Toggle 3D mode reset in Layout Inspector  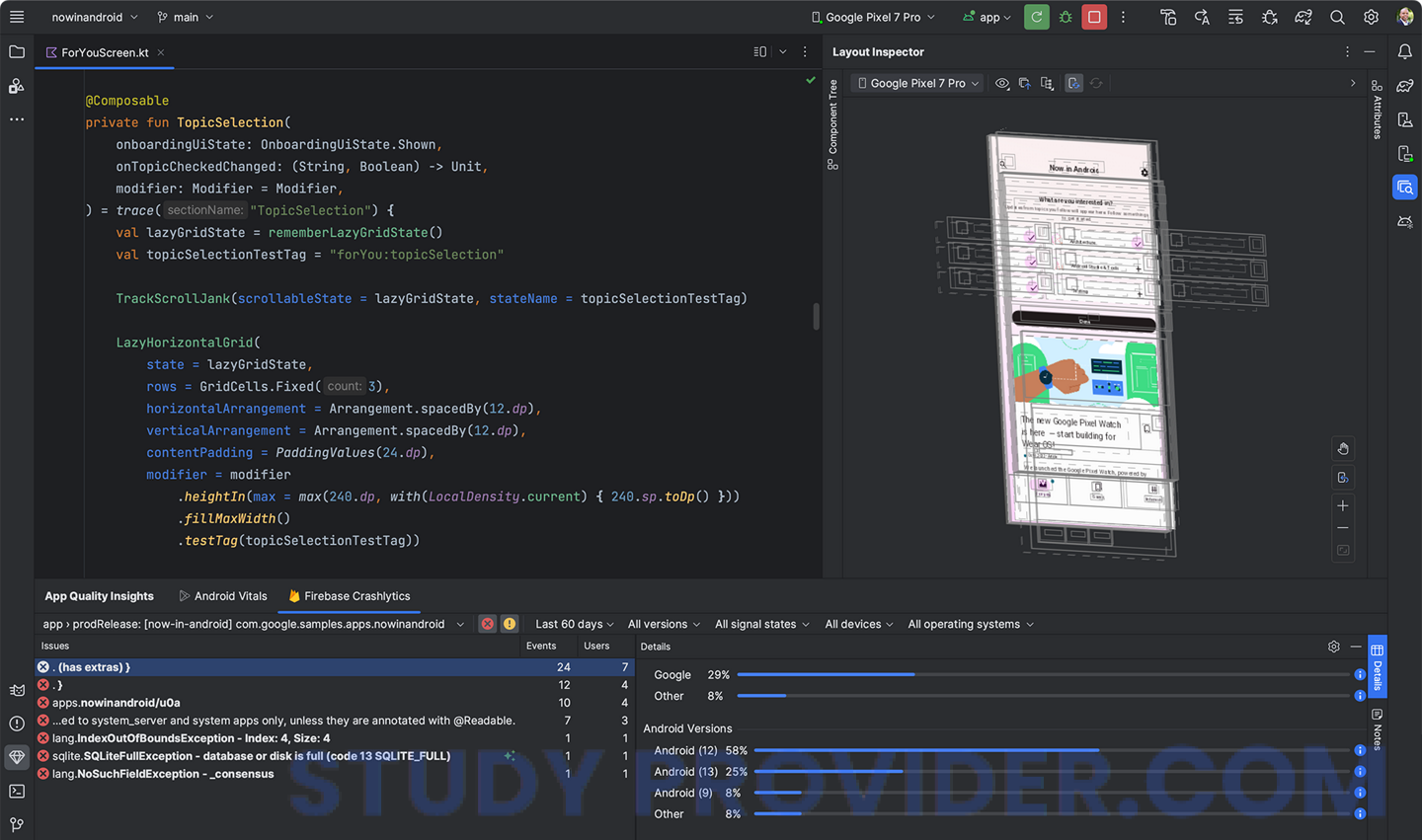click(1343, 478)
